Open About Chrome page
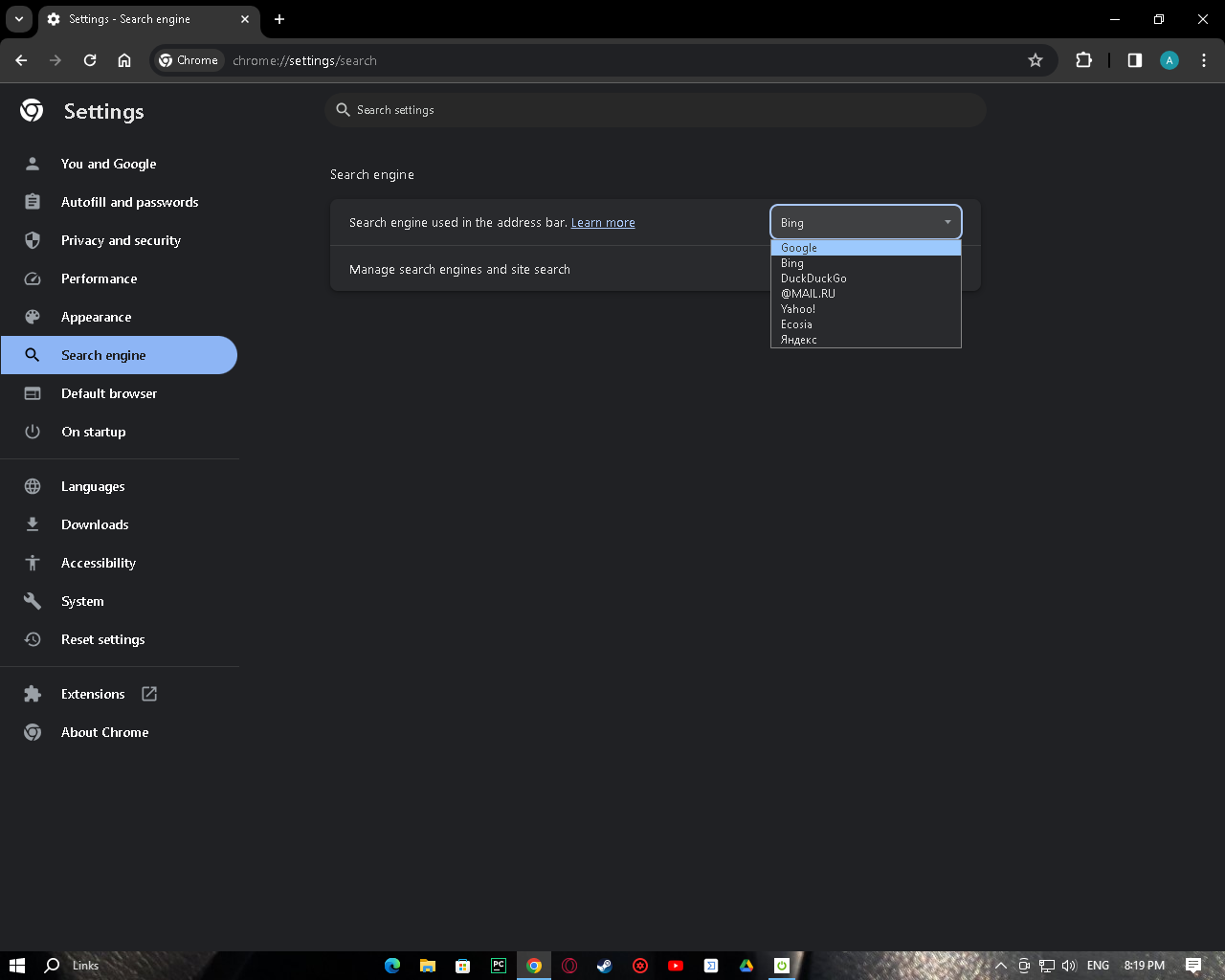This screenshot has width=1225, height=980. tap(119, 732)
